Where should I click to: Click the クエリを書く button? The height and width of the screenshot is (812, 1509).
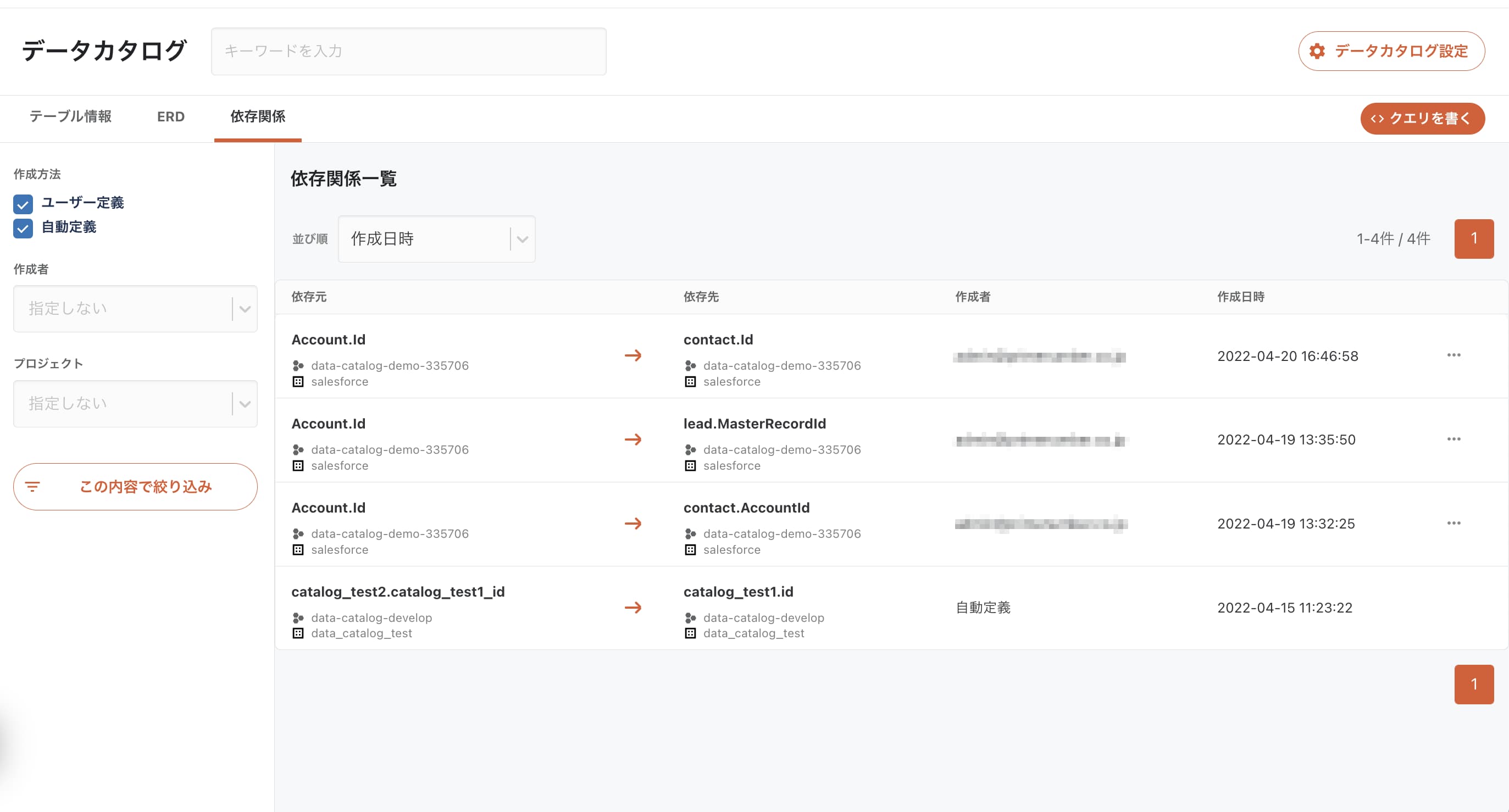1422,119
